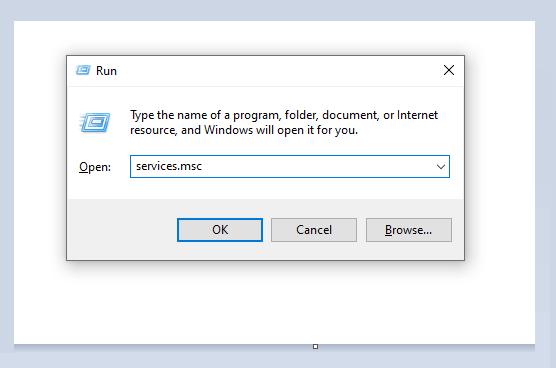This screenshot has width=556, height=368.
Task: Expand the Open combo box dropdown arrow
Action: pyautogui.click(x=440, y=167)
